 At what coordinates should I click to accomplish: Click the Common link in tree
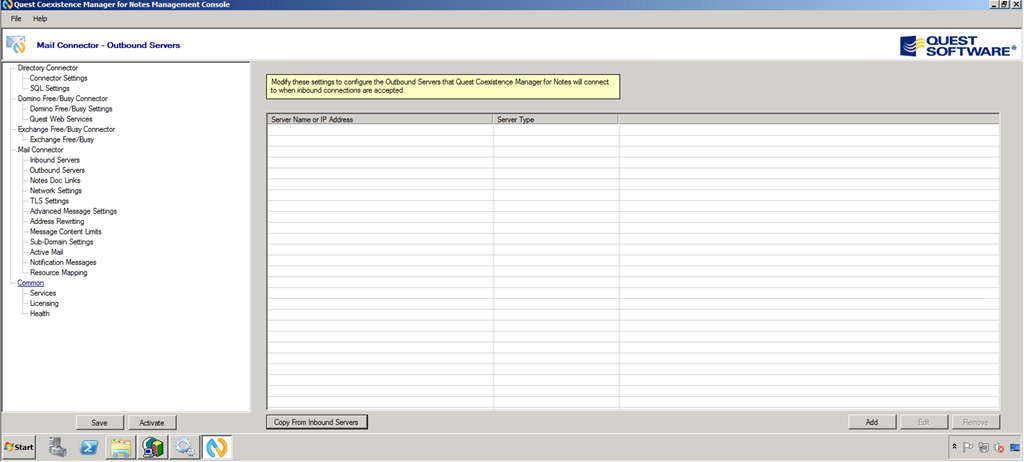pos(31,283)
